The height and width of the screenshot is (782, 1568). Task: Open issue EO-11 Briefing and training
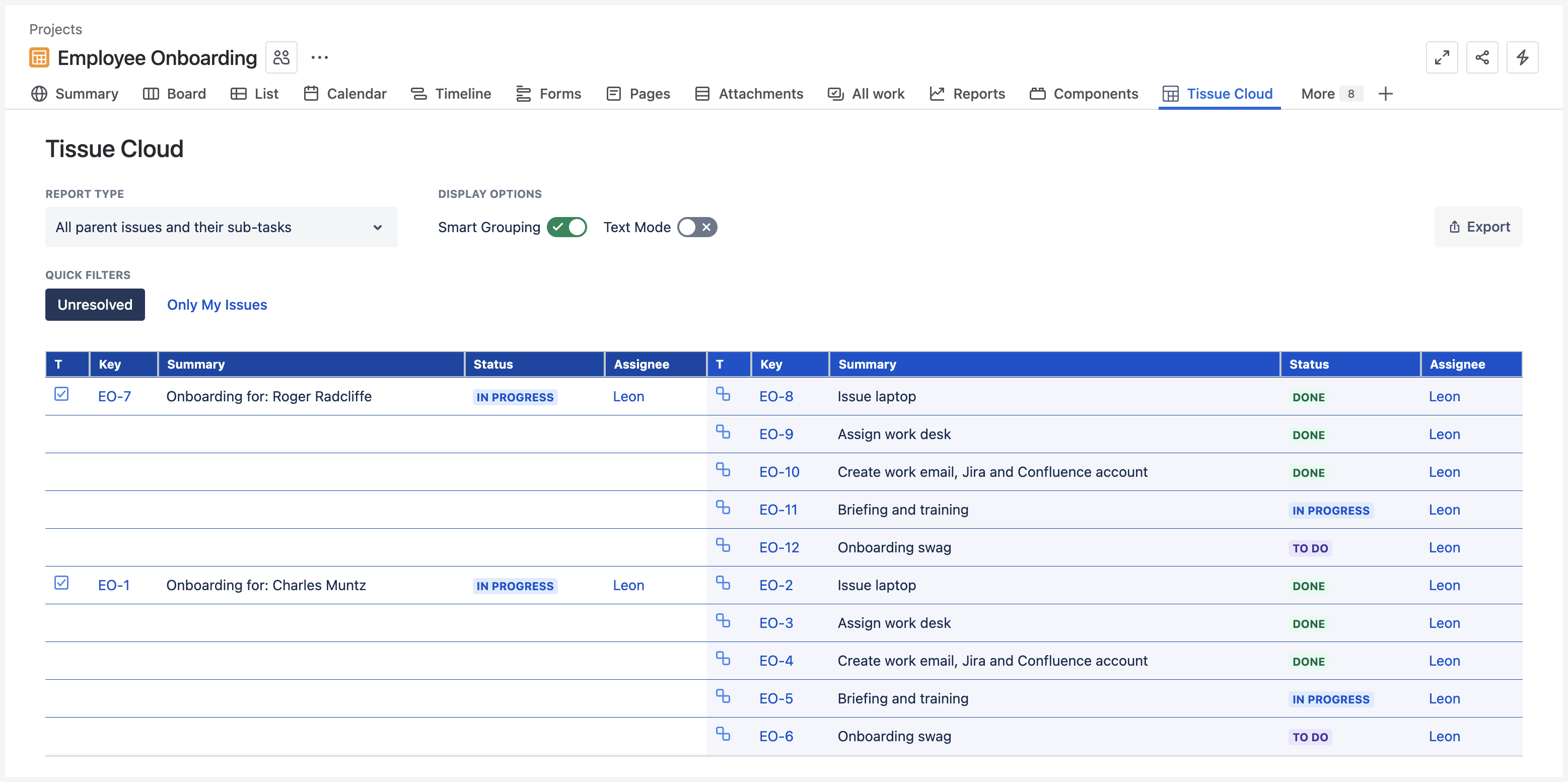click(778, 510)
